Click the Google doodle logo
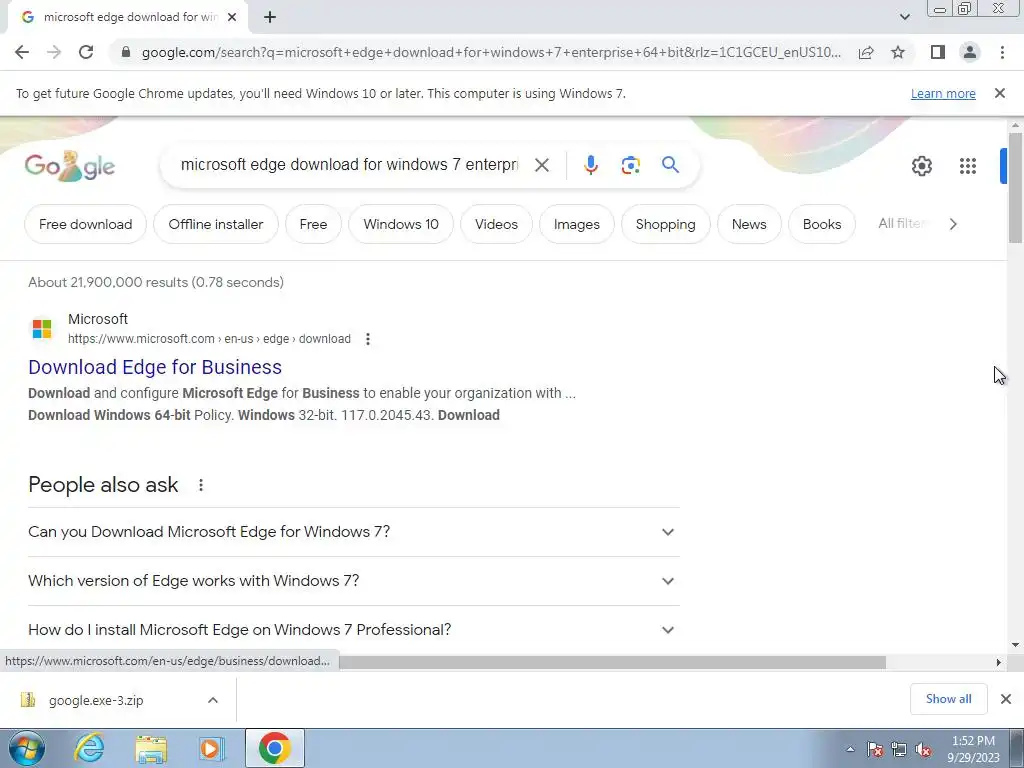The width and height of the screenshot is (1024, 768). [x=70, y=166]
